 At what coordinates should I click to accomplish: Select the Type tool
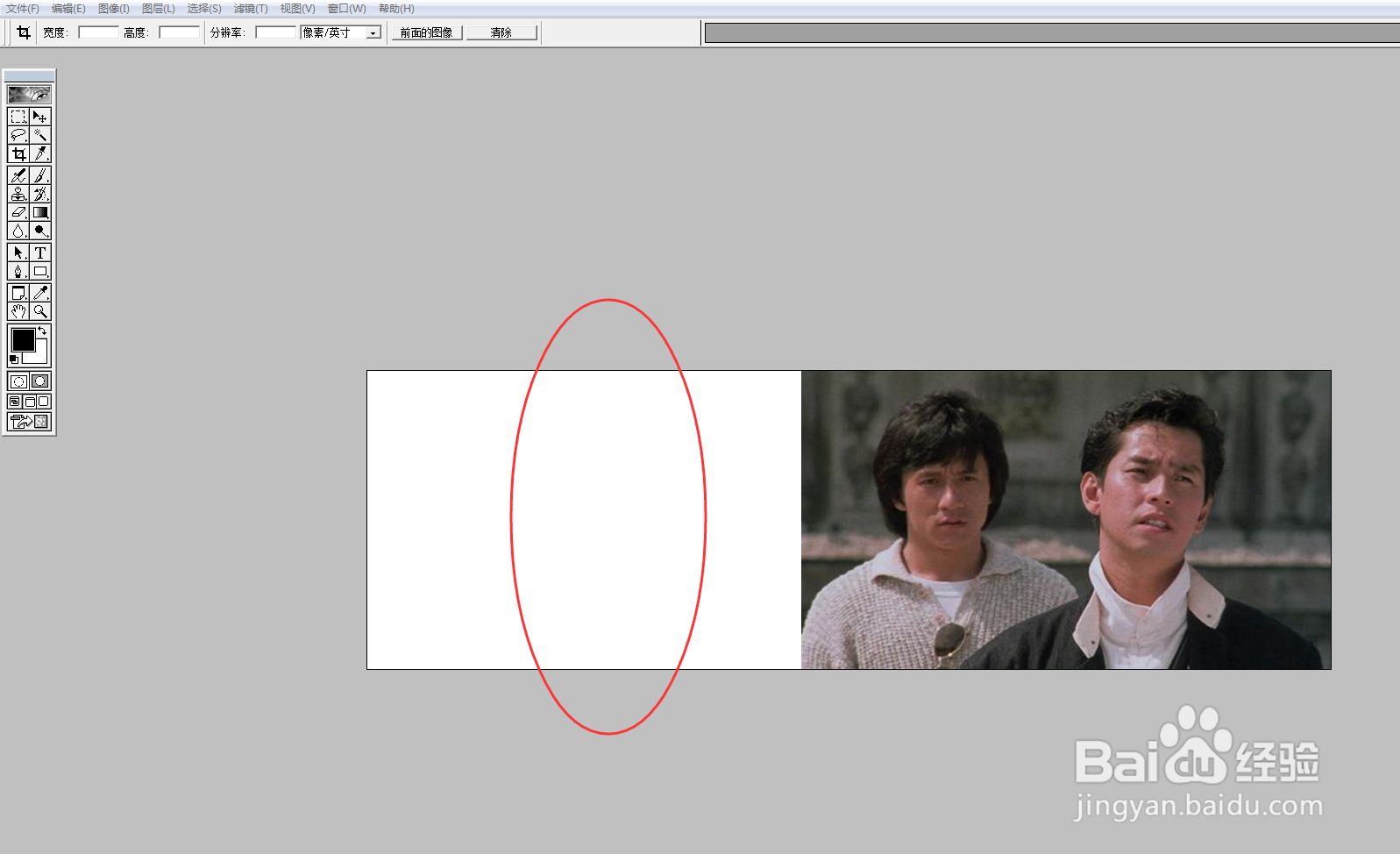(x=40, y=253)
